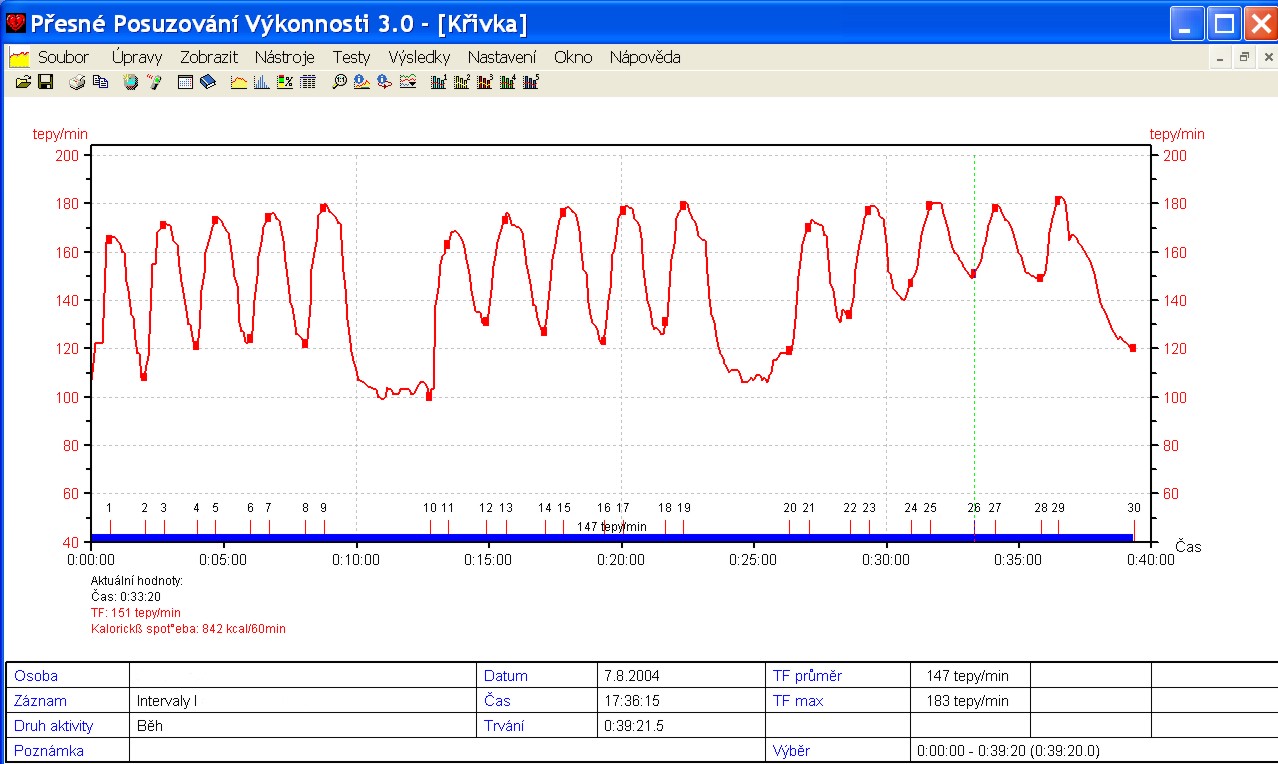Click the percent zones toolbar icon
The width and height of the screenshot is (1278, 764).
[285, 82]
